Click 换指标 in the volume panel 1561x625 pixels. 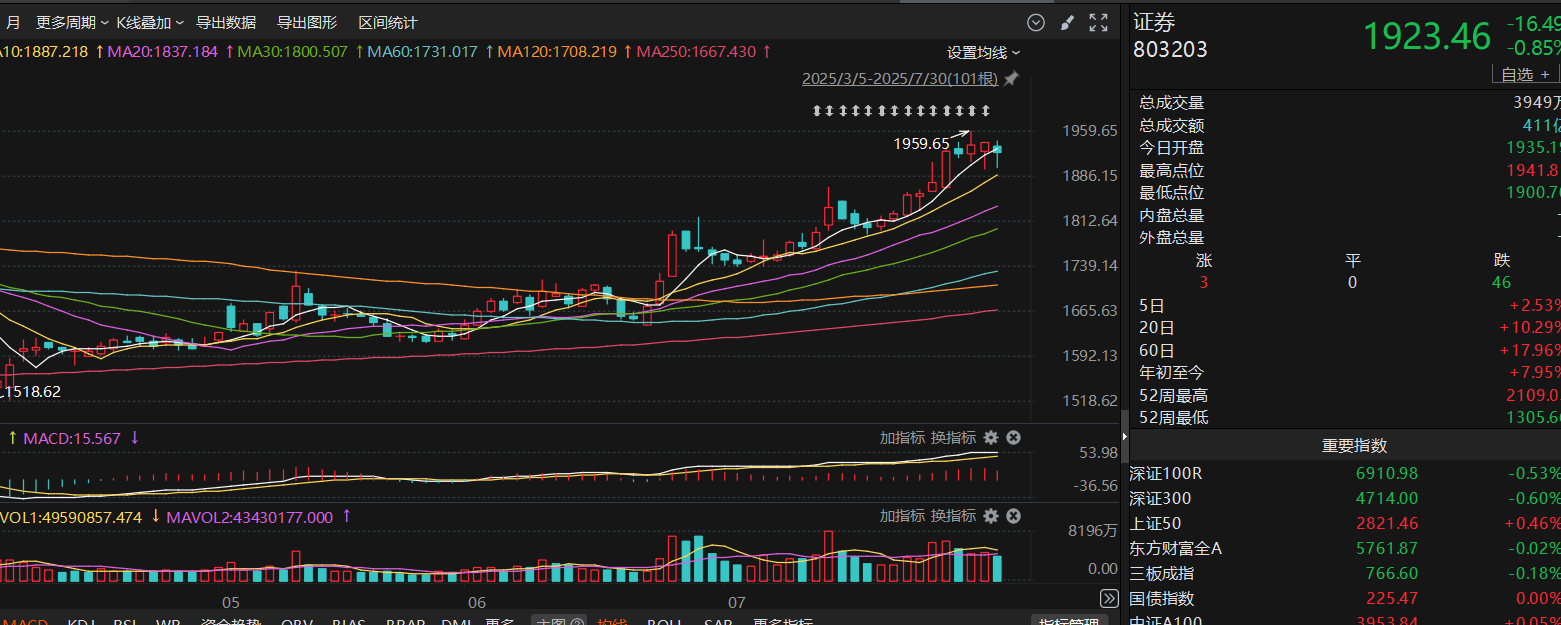pyautogui.click(x=954, y=516)
